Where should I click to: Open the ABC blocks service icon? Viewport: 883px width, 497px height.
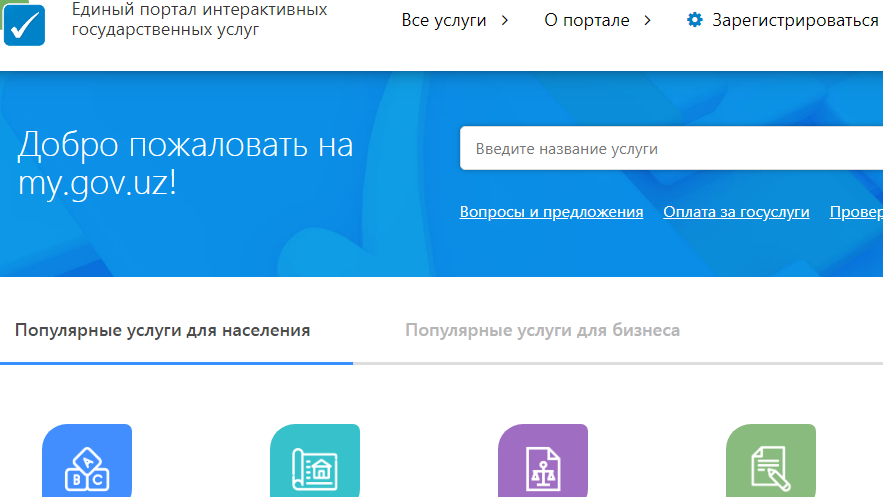coord(87,460)
